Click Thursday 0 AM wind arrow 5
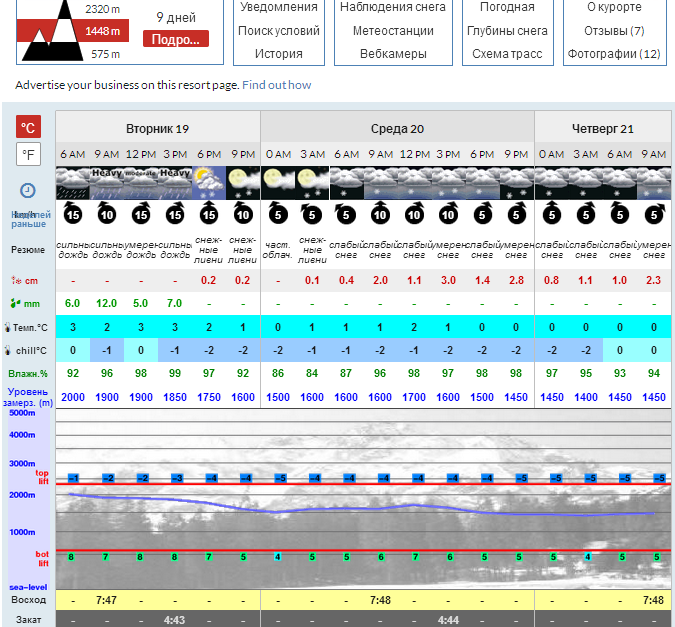Image resolution: width=675 pixels, height=627 pixels. coord(552,212)
